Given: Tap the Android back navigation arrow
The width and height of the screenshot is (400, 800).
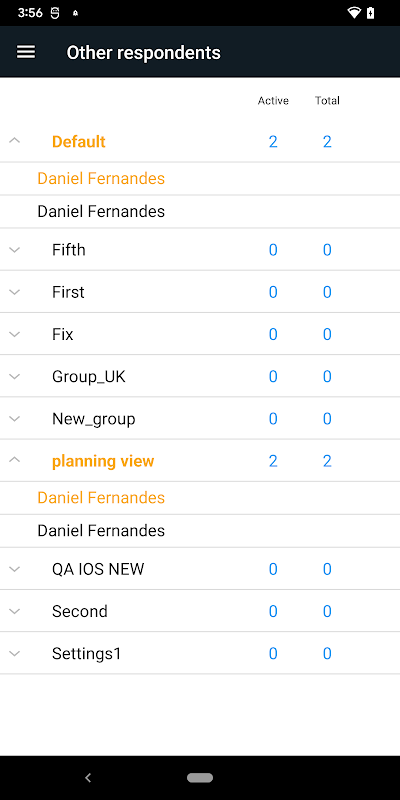Looking at the screenshot, I should tap(88, 778).
